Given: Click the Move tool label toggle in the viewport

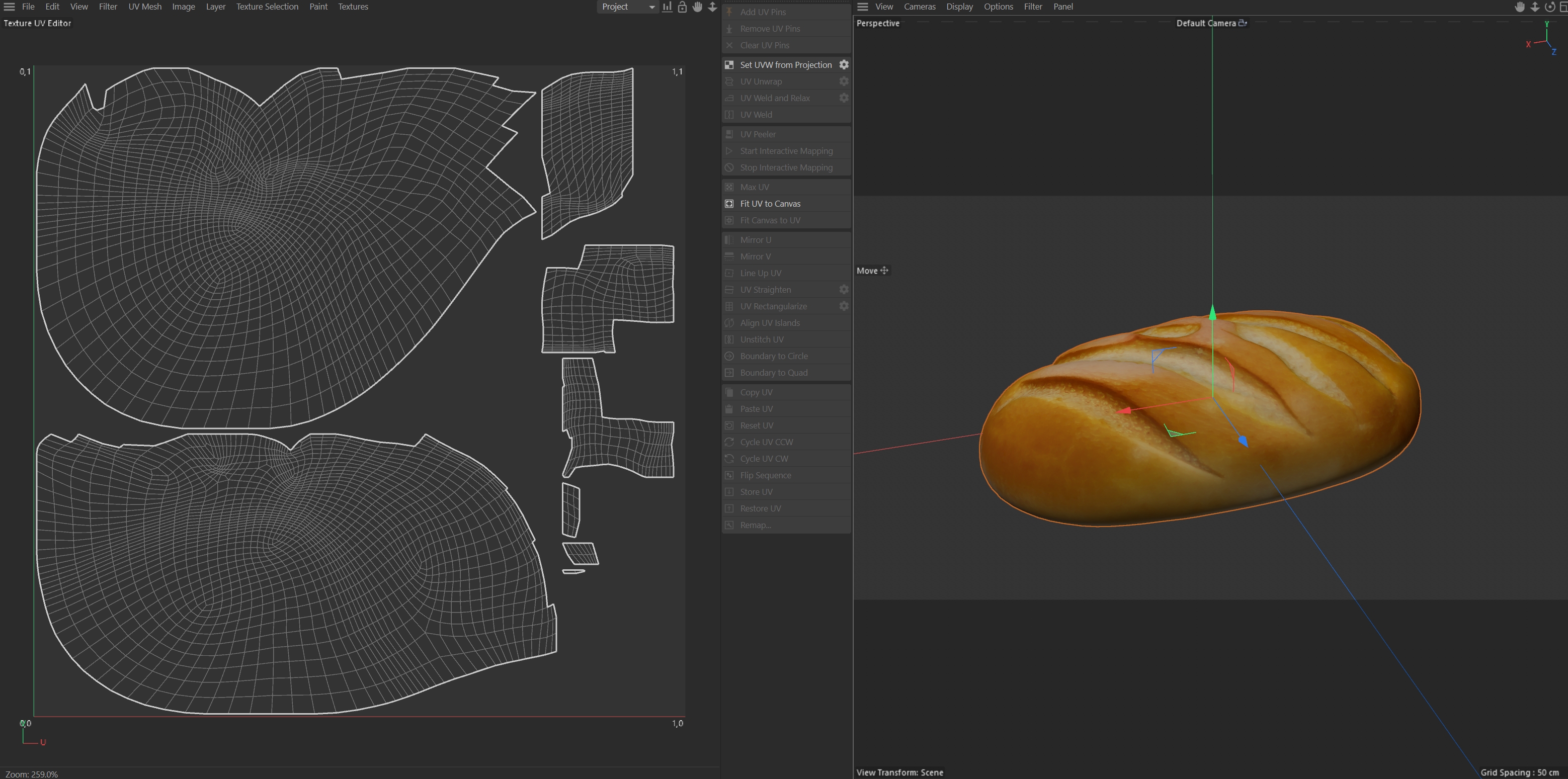Looking at the screenshot, I should [x=872, y=271].
